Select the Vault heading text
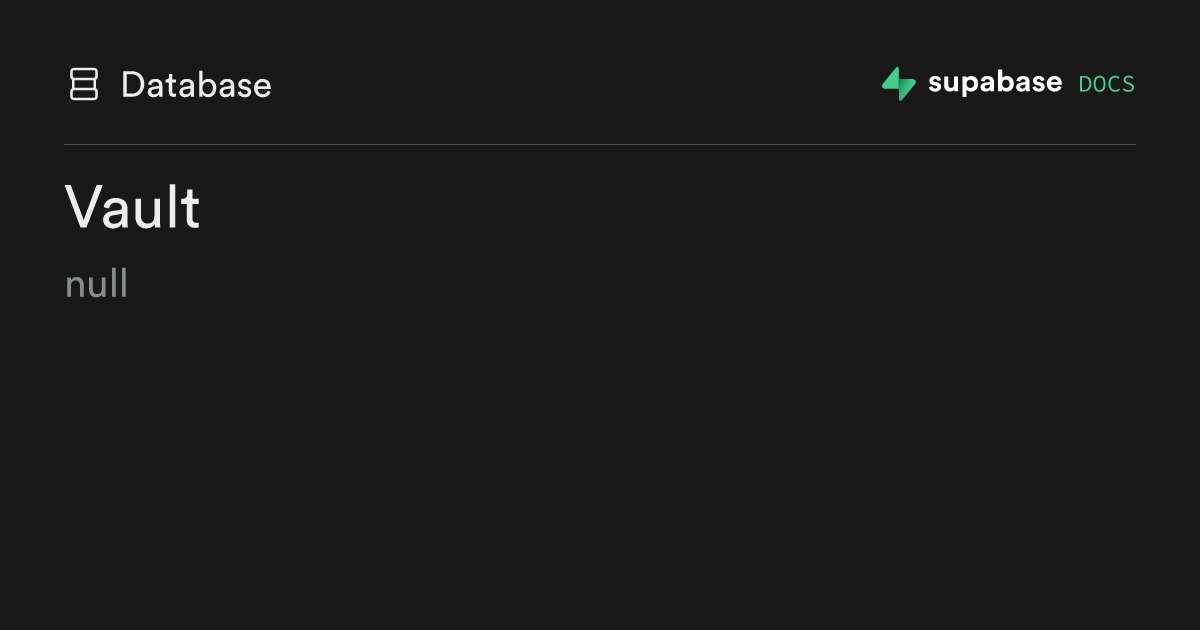This screenshot has width=1200, height=630. [x=133, y=208]
